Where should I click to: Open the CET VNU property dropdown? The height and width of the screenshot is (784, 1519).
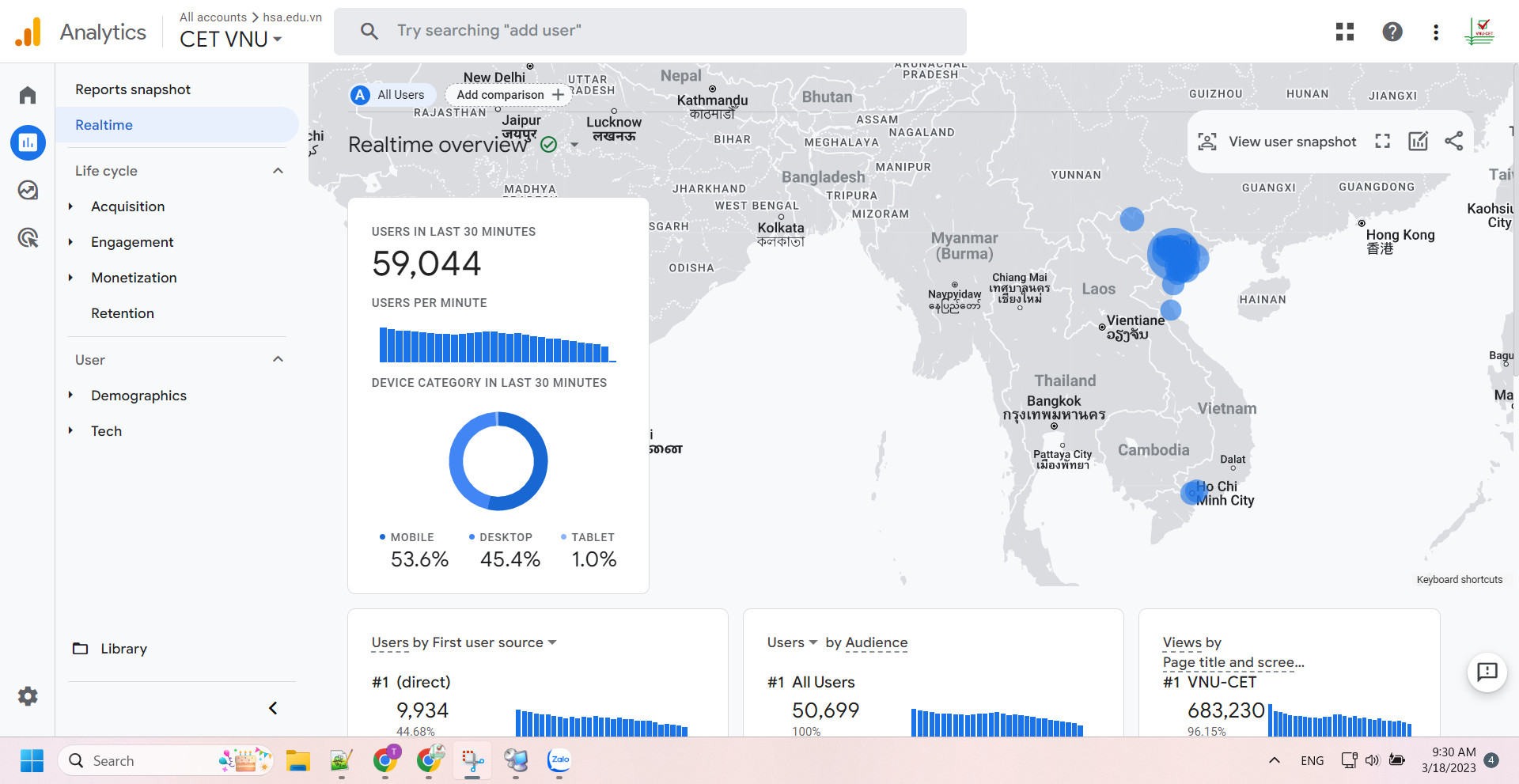[x=231, y=39]
